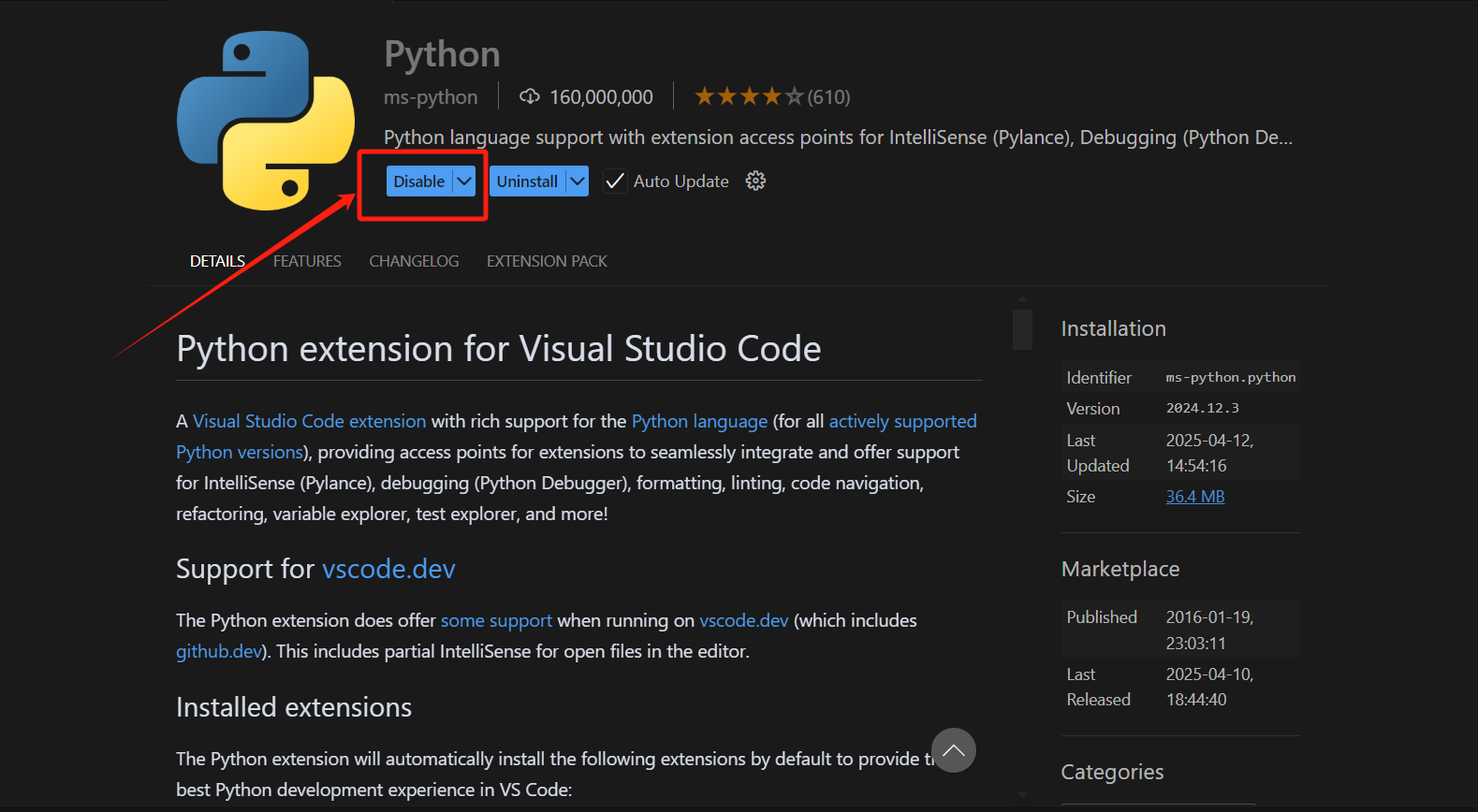Click the Python extension logo
Screen dimensions: 1478x812
coord(266,120)
